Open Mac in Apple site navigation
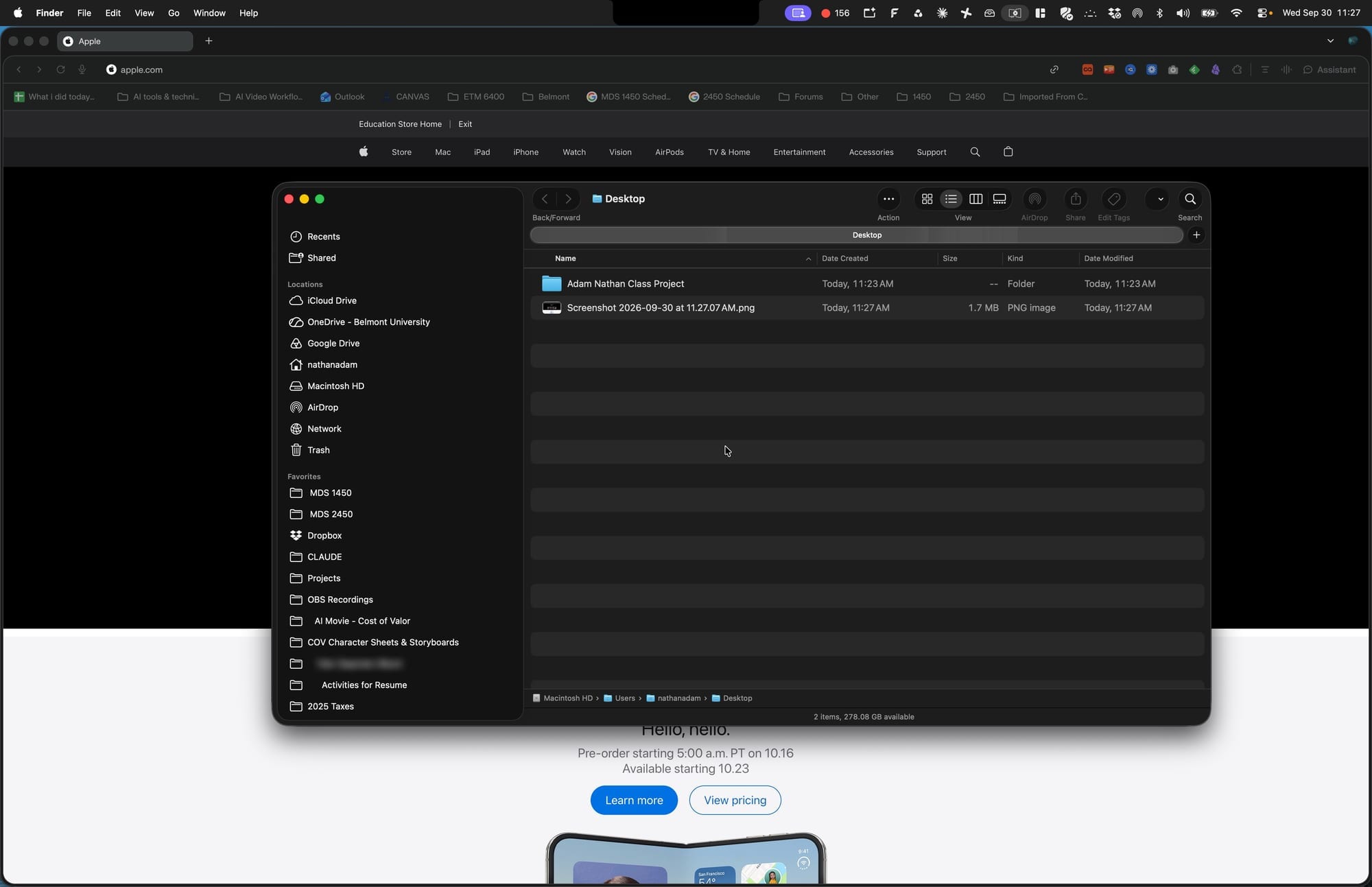 coord(442,152)
